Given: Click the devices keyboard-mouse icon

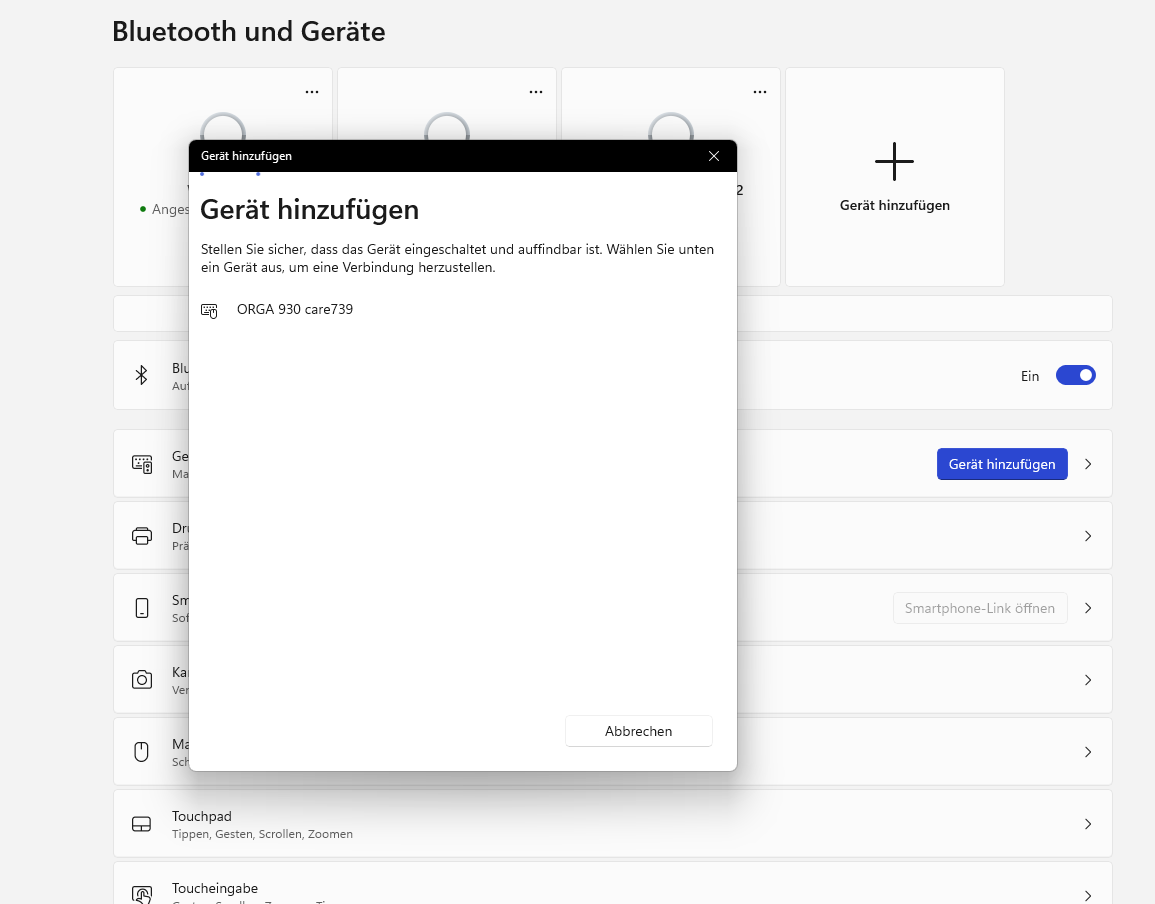Looking at the screenshot, I should pos(141,464).
